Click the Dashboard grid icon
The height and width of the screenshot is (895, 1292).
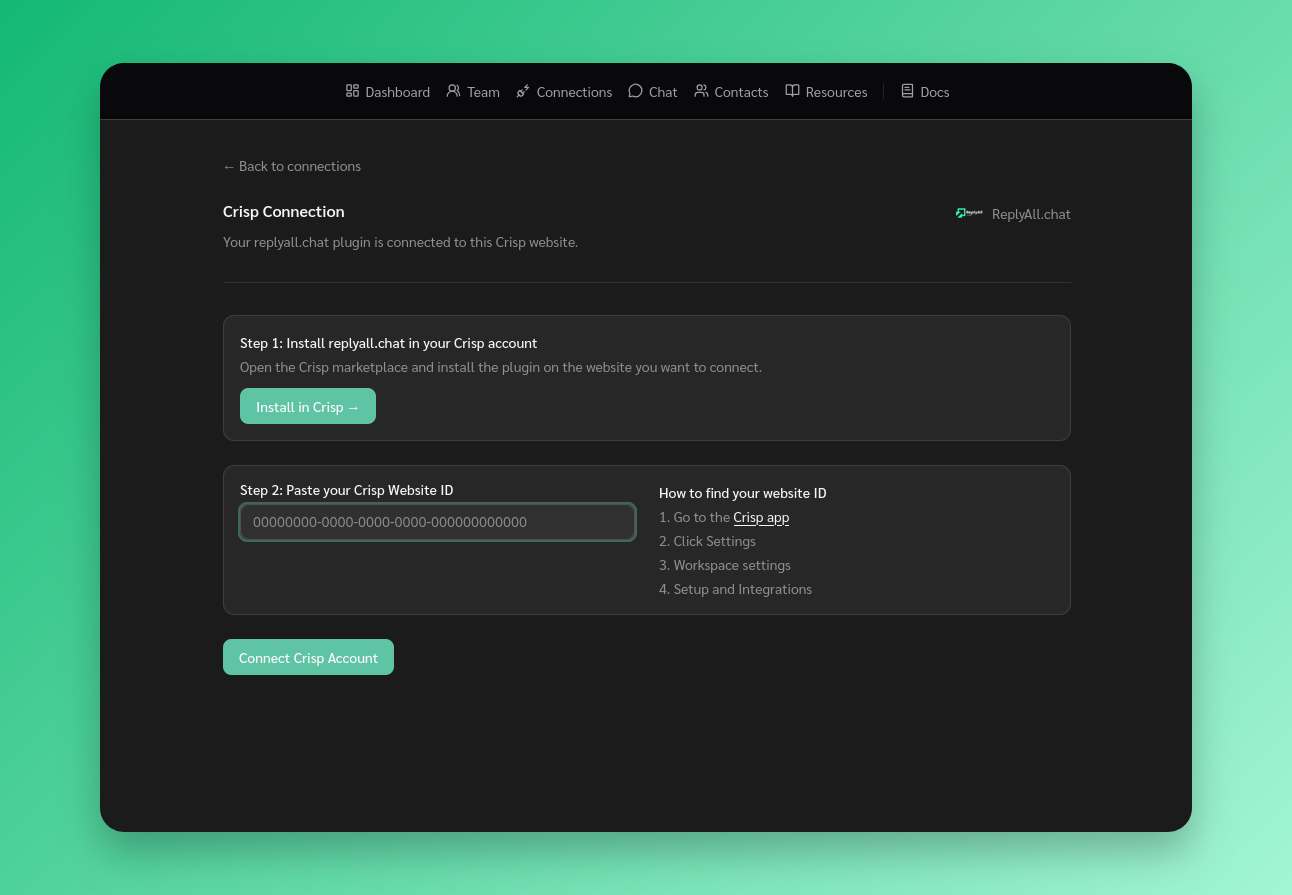[x=353, y=90]
